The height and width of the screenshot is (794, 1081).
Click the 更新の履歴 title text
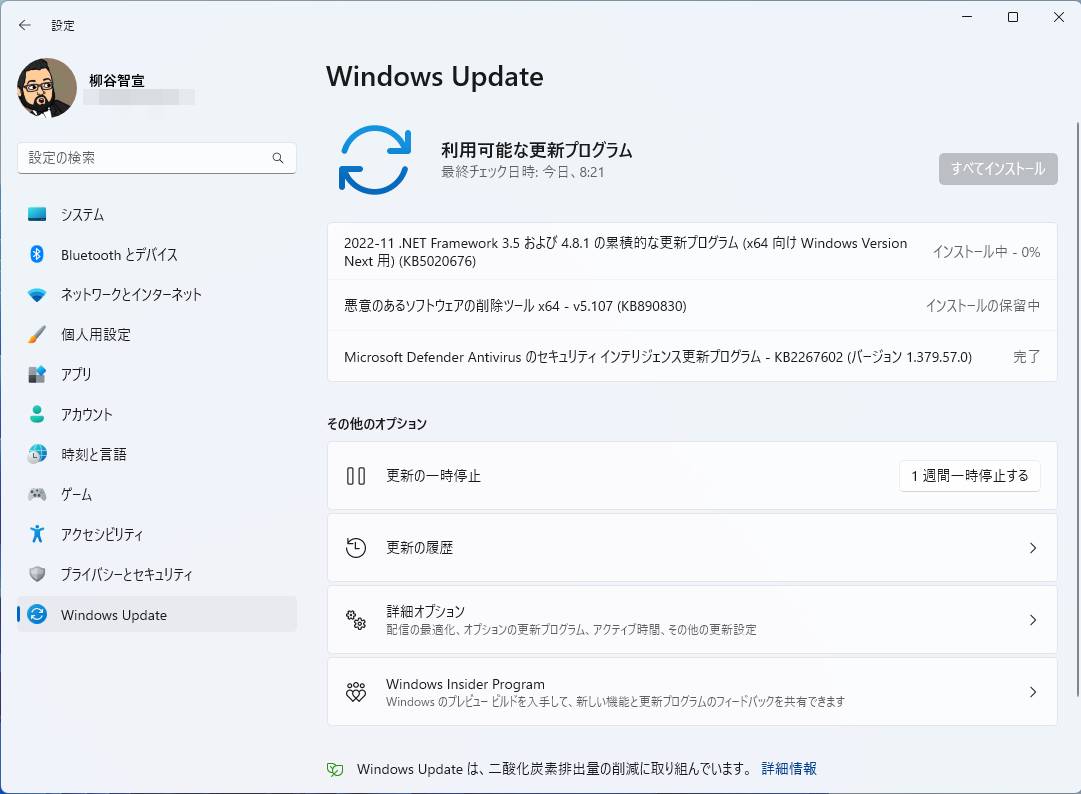pos(419,548)
